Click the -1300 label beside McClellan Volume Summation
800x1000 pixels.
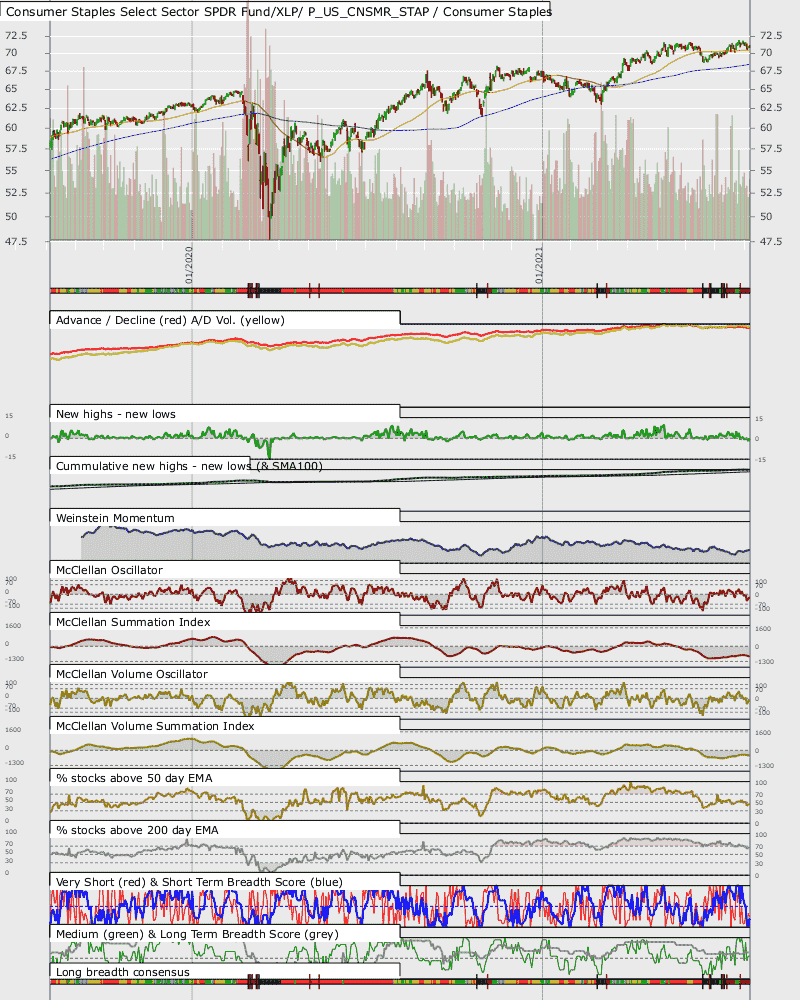pyautogui.click(x=14, y=763)
